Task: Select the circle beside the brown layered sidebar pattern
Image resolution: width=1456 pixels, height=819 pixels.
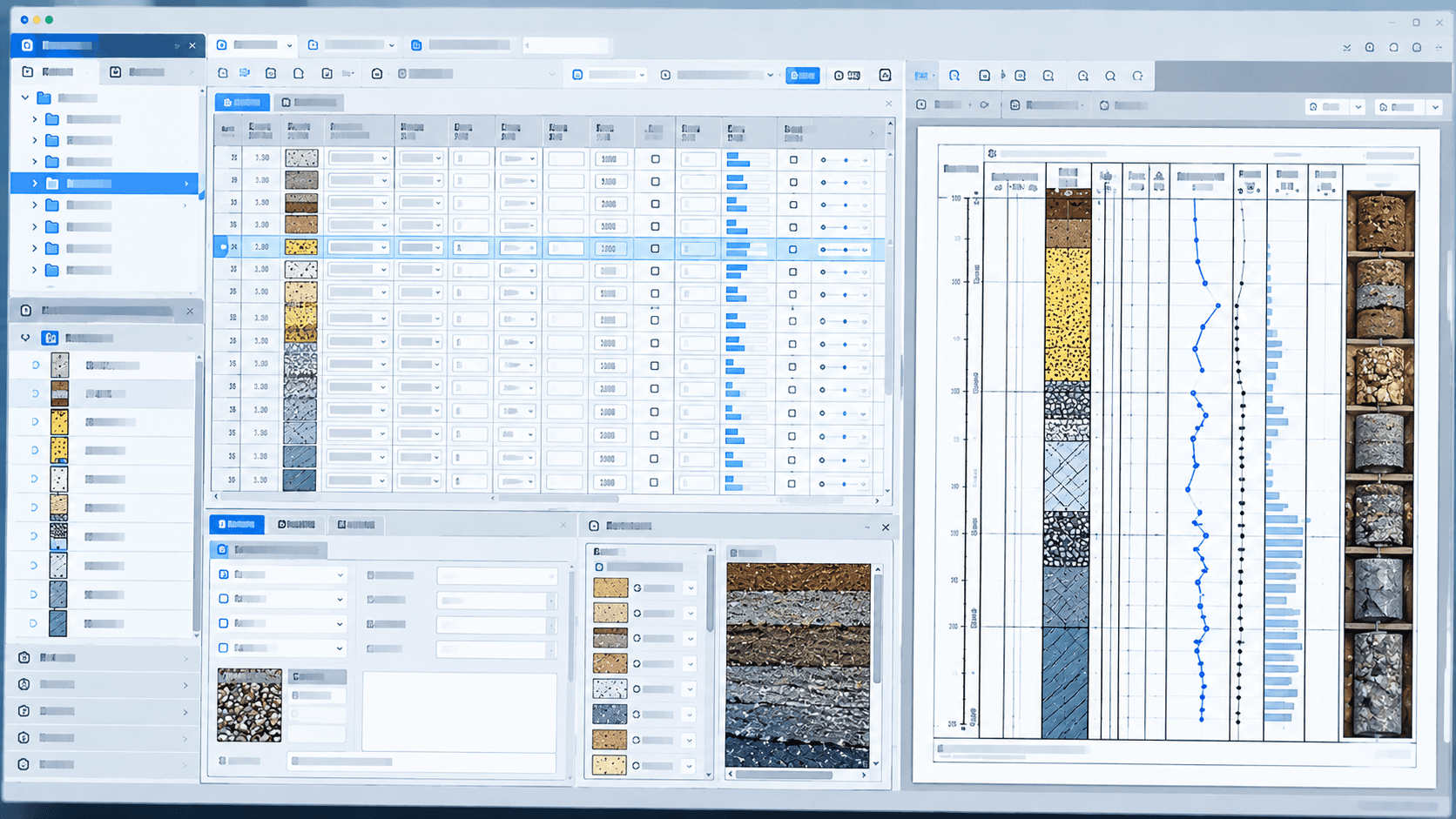Action: (36, 393)
